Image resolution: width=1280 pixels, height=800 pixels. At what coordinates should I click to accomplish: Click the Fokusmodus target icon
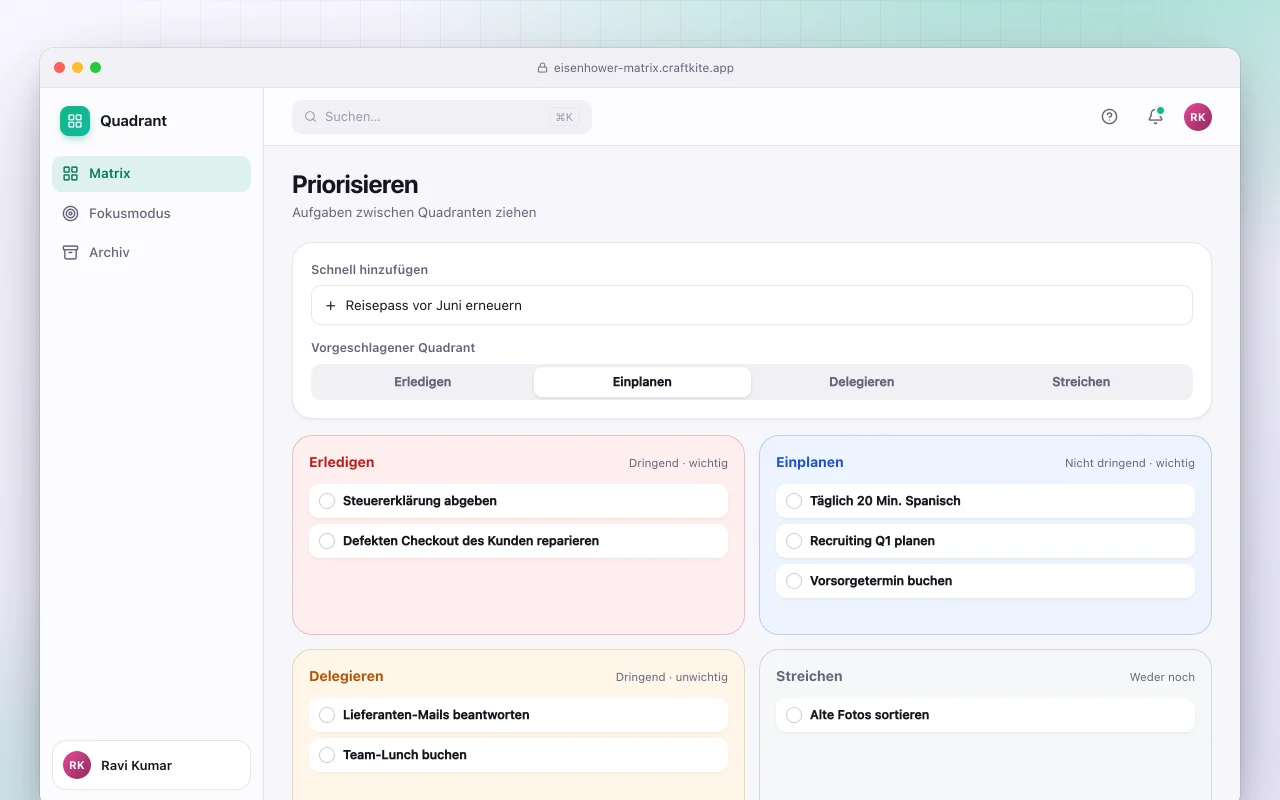(70, 213)
